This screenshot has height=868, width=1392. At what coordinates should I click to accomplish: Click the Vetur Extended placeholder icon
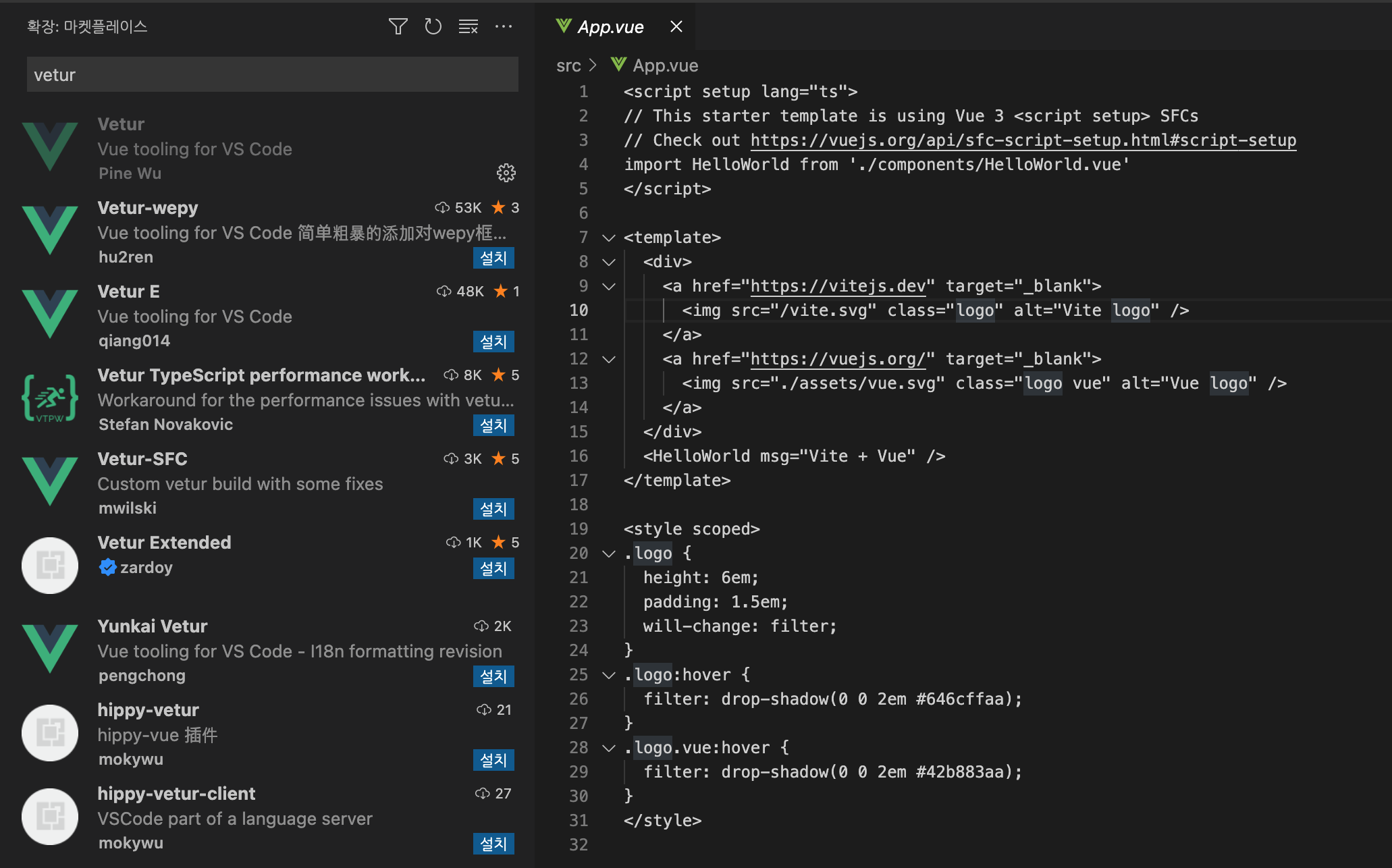click(50, 566)
